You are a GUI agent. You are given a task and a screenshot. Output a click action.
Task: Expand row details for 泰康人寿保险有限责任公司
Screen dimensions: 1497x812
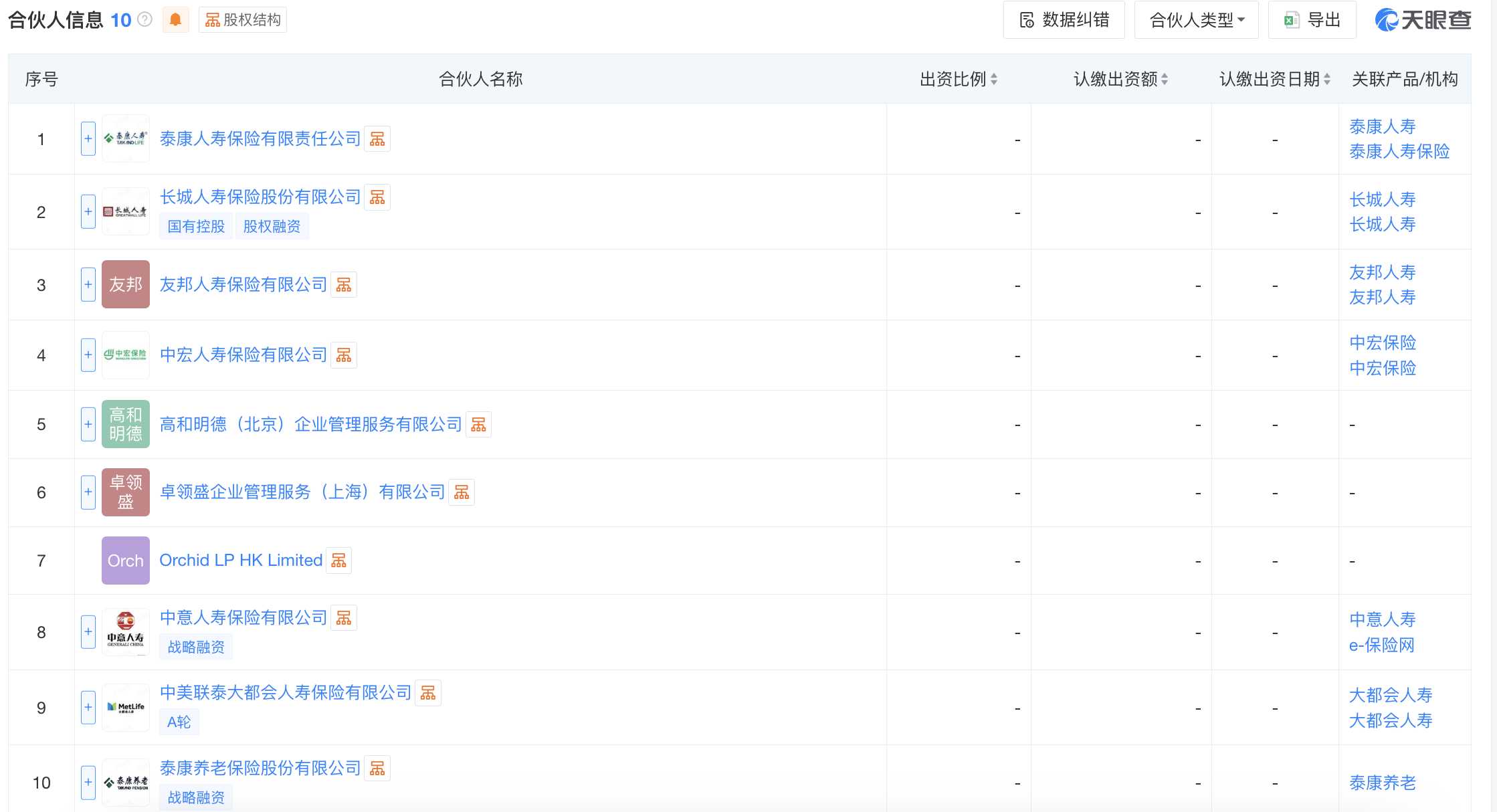(88, 138)
